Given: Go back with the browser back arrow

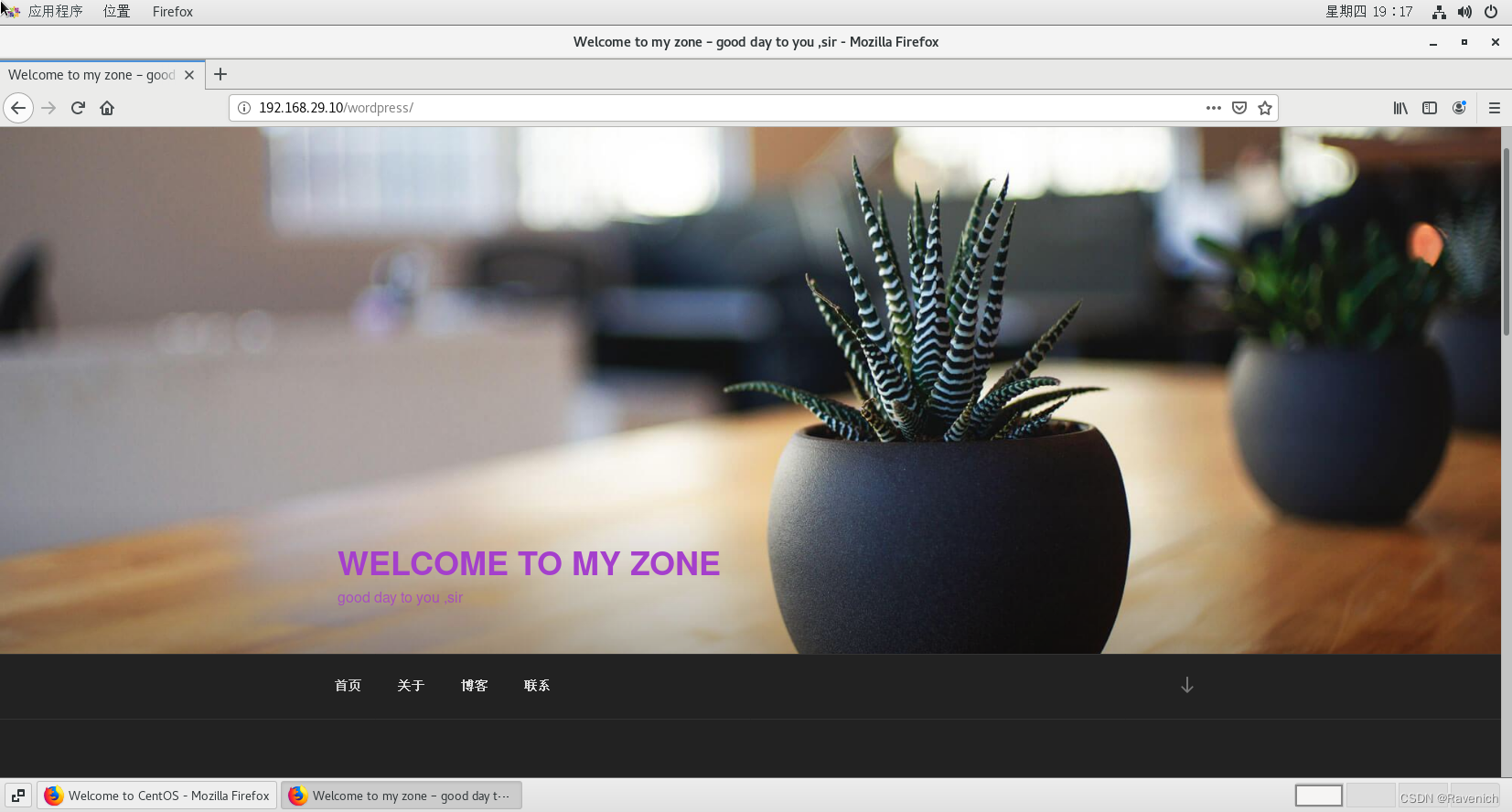Looking at the screenshot, I should pos(18,108).
